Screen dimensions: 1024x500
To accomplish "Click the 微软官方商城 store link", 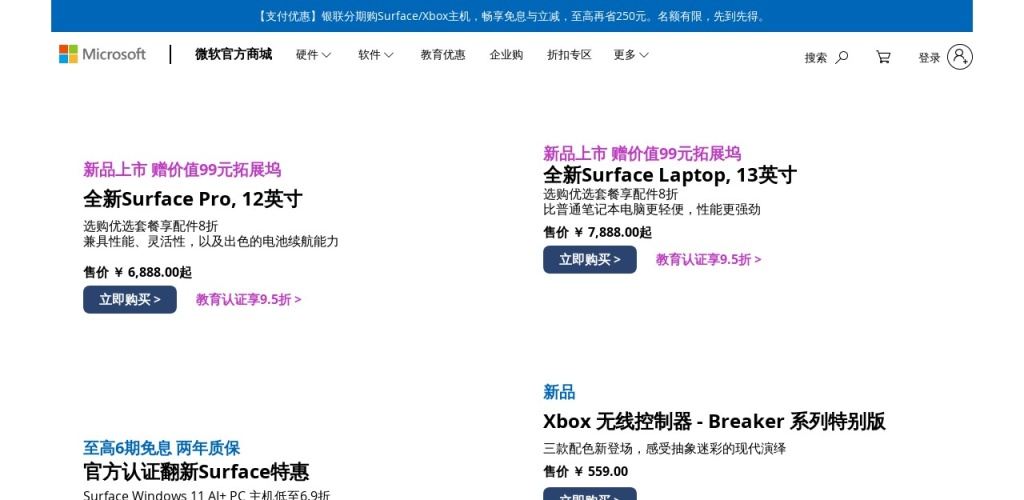I will click(x=233, y=54).
